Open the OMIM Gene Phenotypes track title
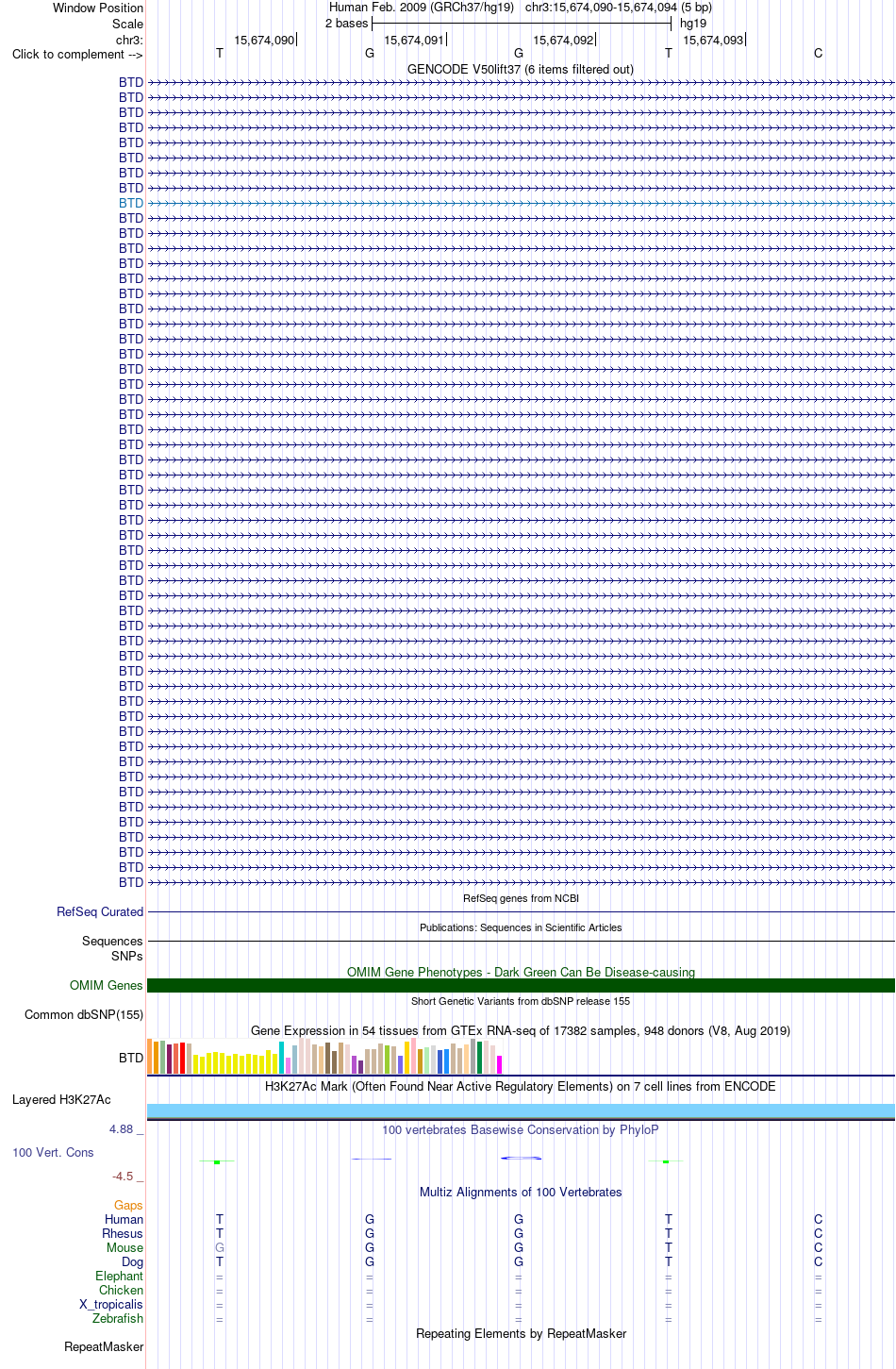Viewport: 896px width, 1369px height. tap(521, 972)
